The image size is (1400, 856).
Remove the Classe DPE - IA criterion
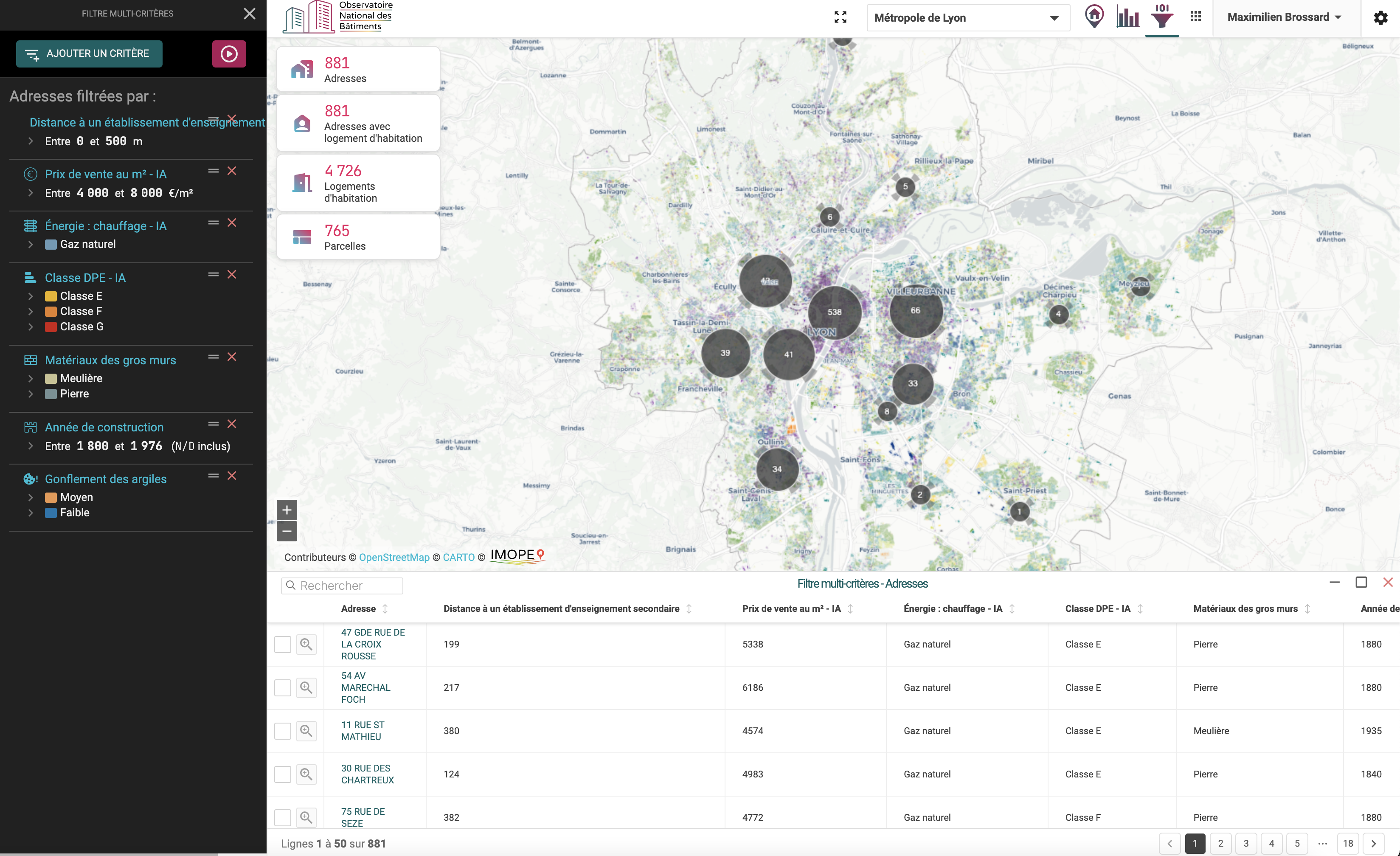[232, 275]
